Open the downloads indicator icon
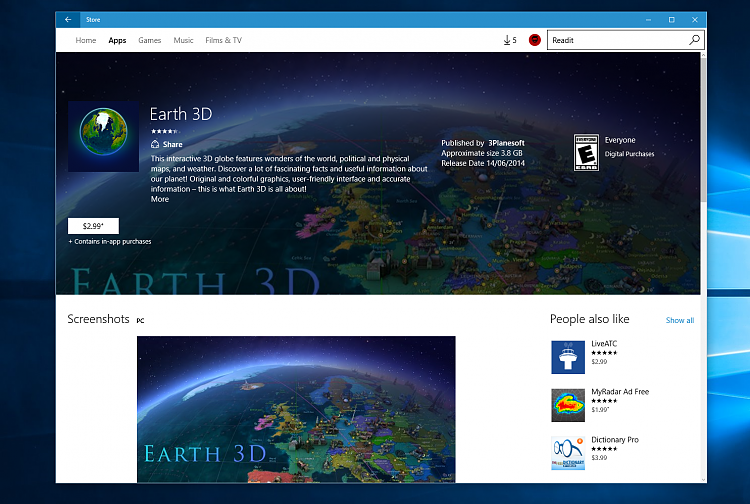 pyautogui.click(x=509, y=40)
